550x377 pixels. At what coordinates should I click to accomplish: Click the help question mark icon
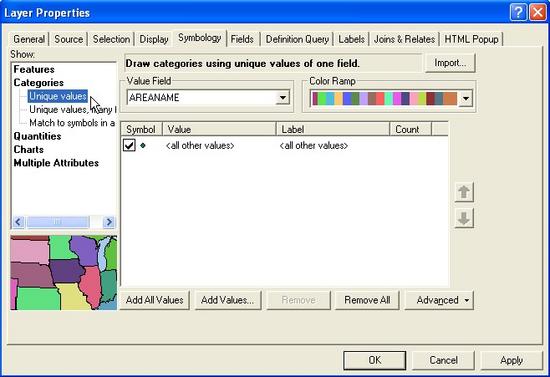click(518, 13)
